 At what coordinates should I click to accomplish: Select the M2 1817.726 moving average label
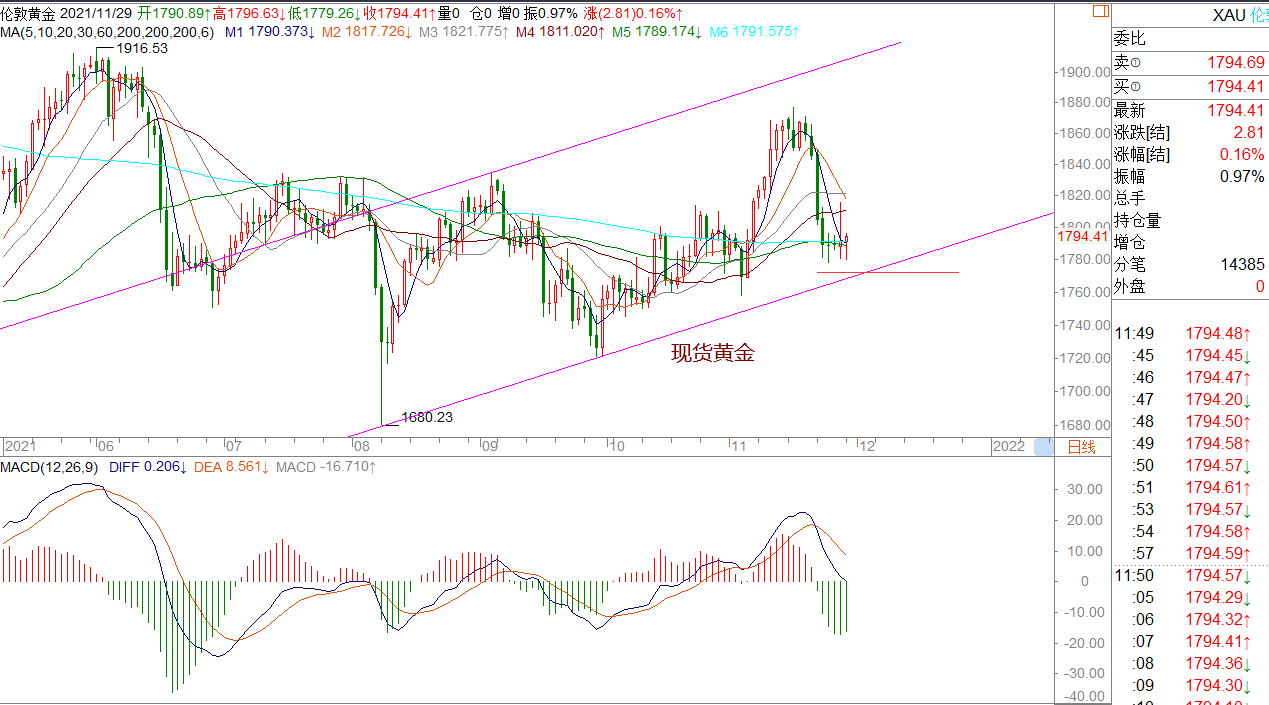tap(366, 32)
